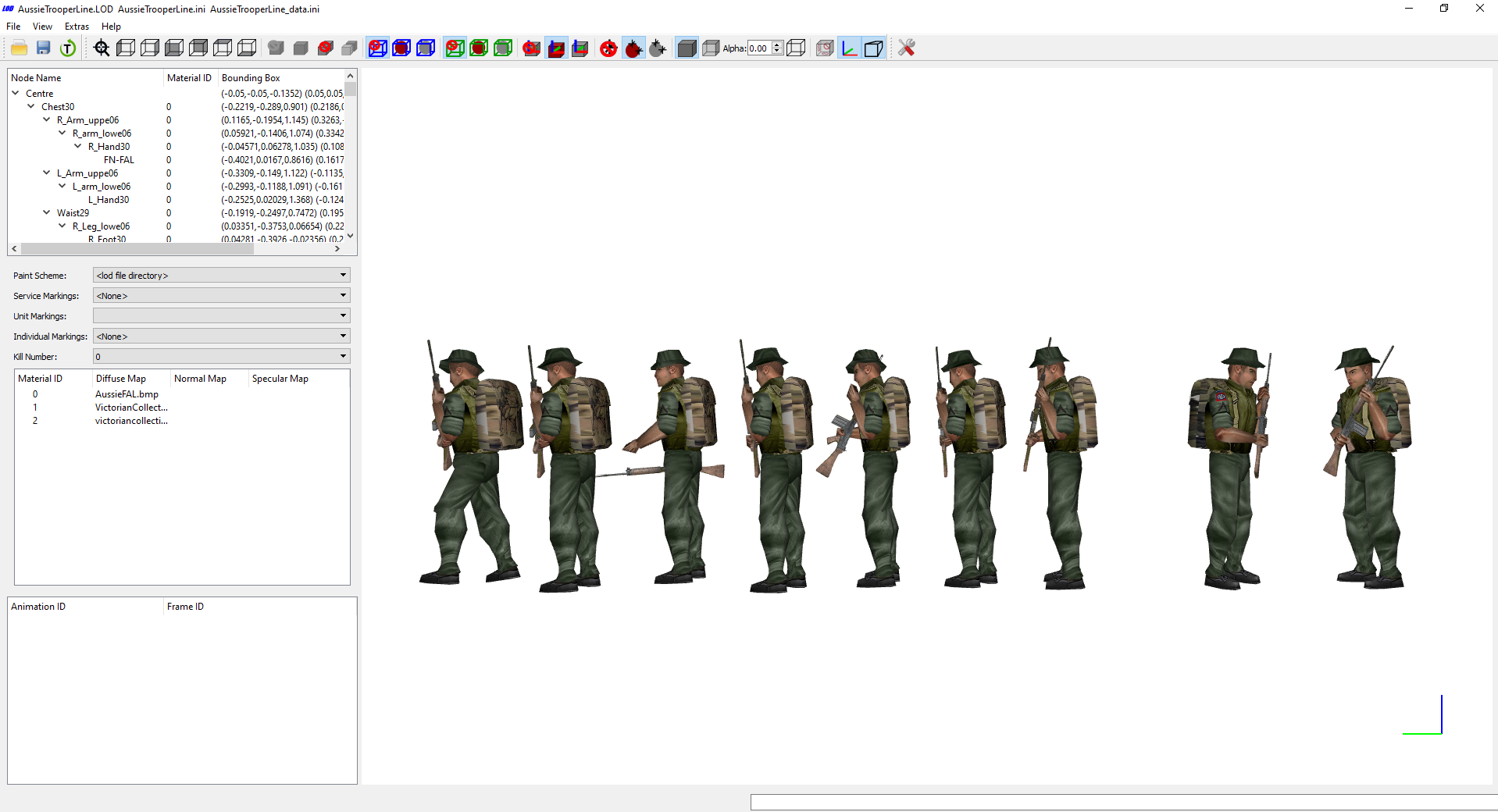Viewport: 1498px width, 812px height.
Task: Select the FN-FAL node row
Action: [177, 159]
